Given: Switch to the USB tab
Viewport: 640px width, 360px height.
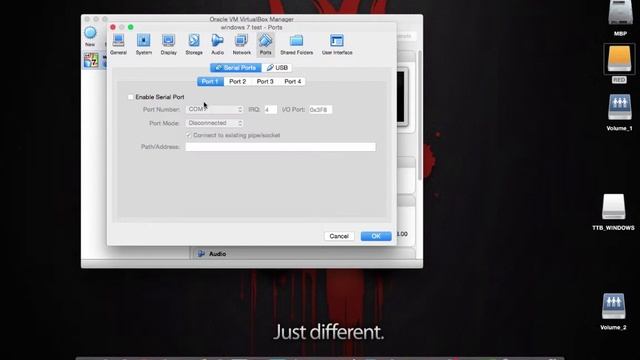Looking at the screenshot, I should 277,68.
